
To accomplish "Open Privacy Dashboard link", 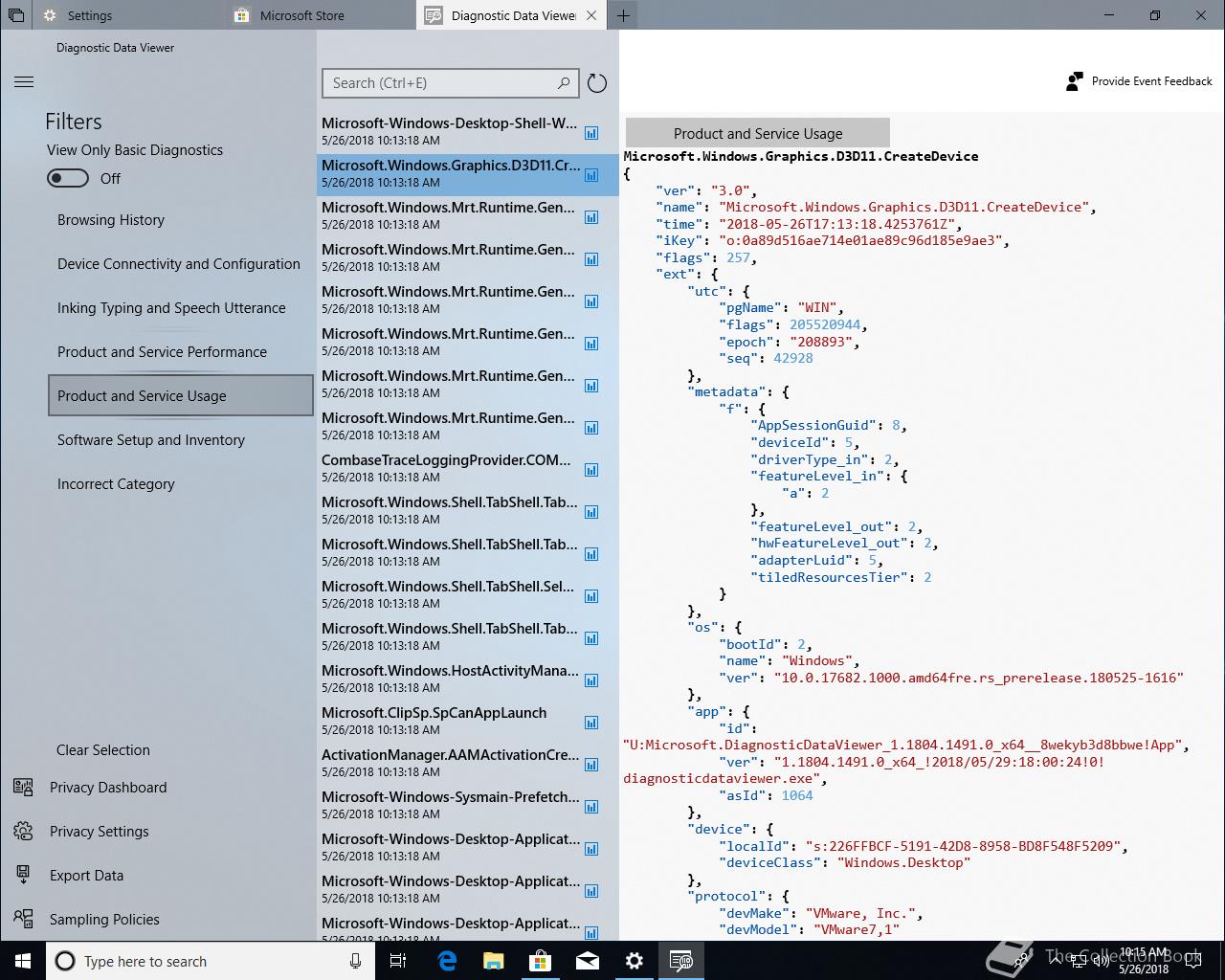I will coord(108,787).
